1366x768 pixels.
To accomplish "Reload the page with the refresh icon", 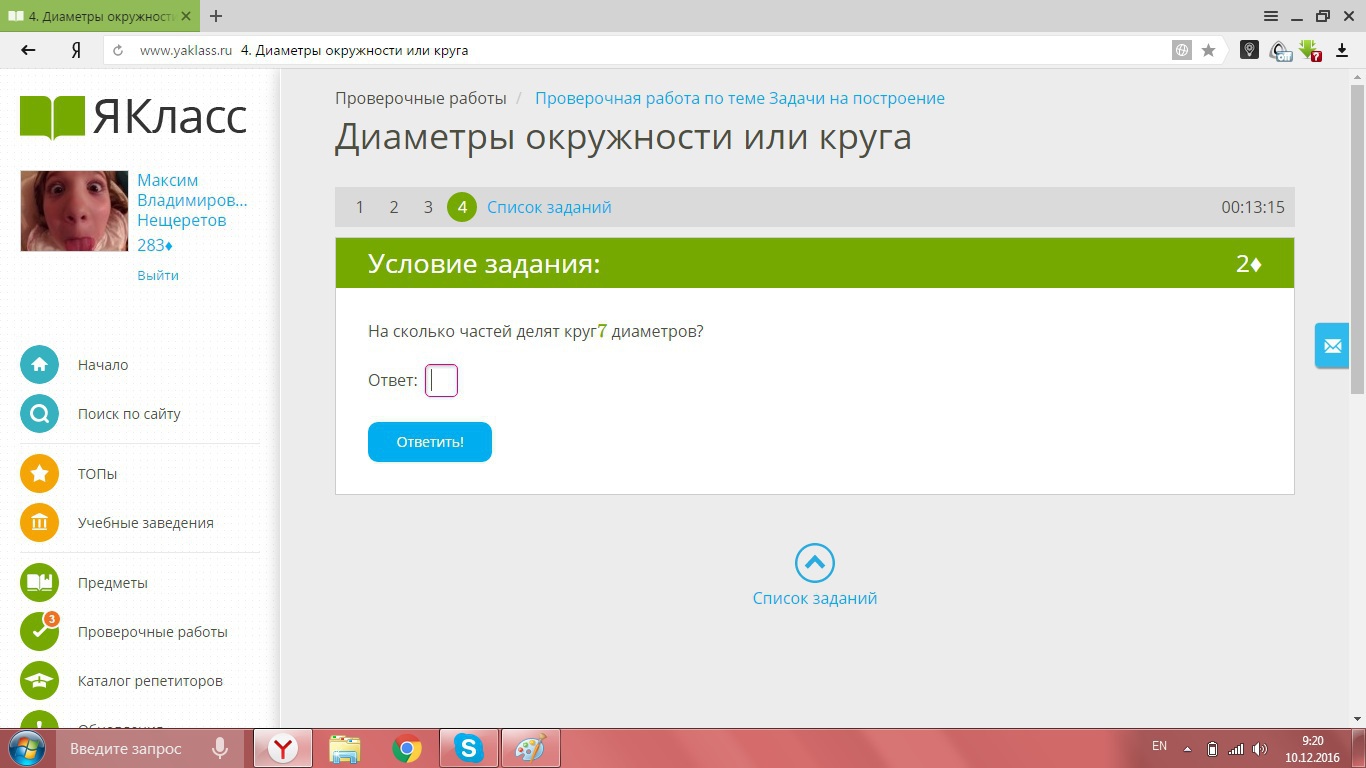I will 119,50.
